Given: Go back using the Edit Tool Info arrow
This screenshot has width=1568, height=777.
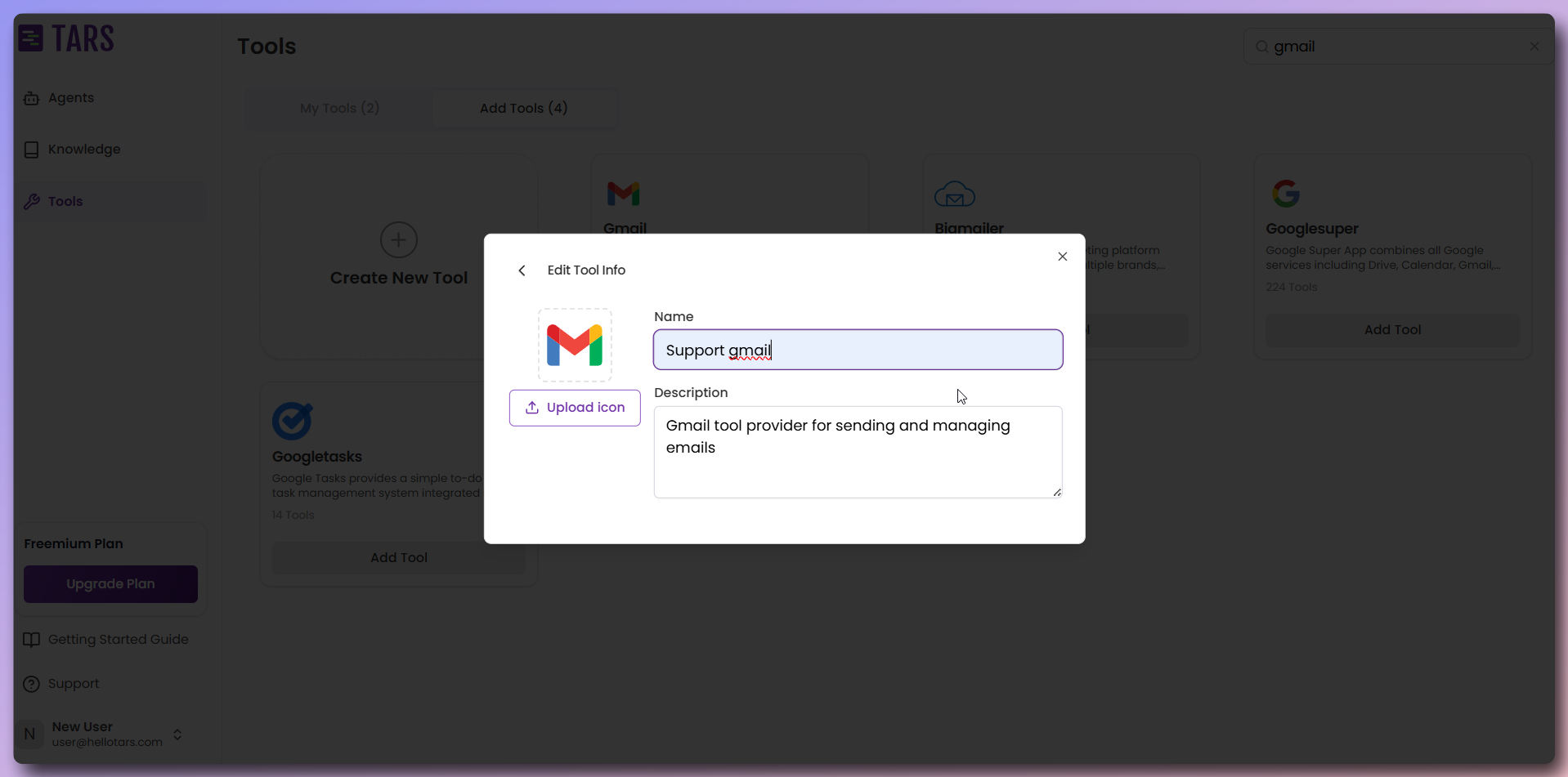Looking at the screenshot, I should coord(522,270).
